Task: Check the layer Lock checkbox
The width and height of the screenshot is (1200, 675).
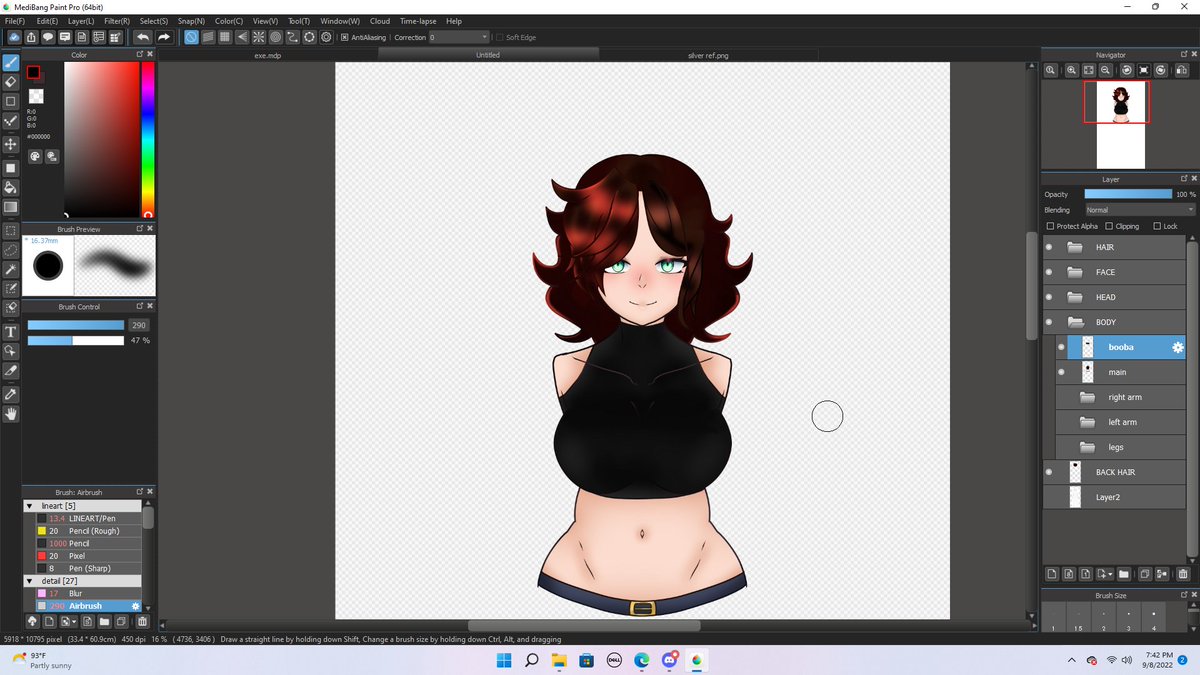Action: (1157, 226)
